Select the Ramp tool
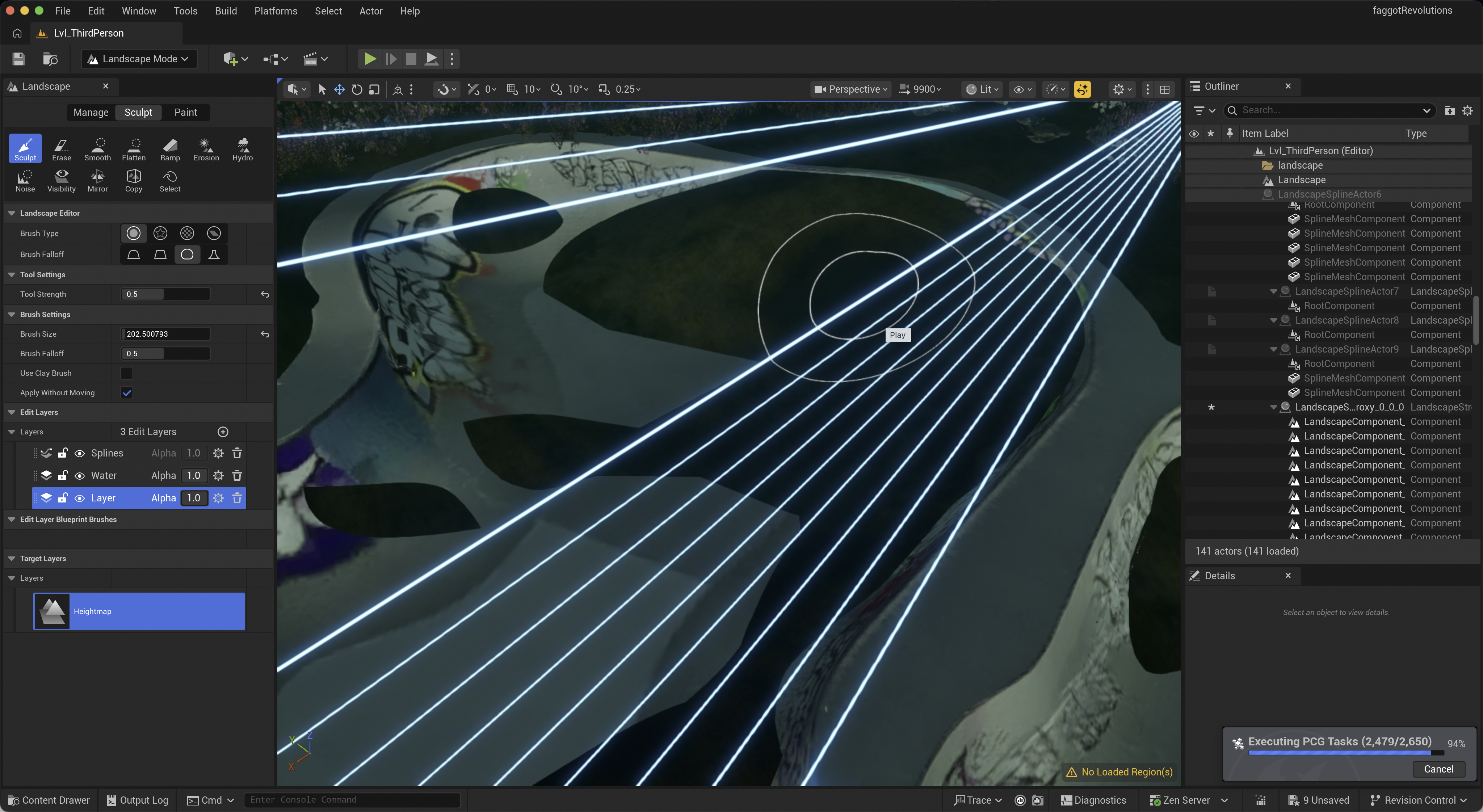1483x812 pixels. coord(170,148)
